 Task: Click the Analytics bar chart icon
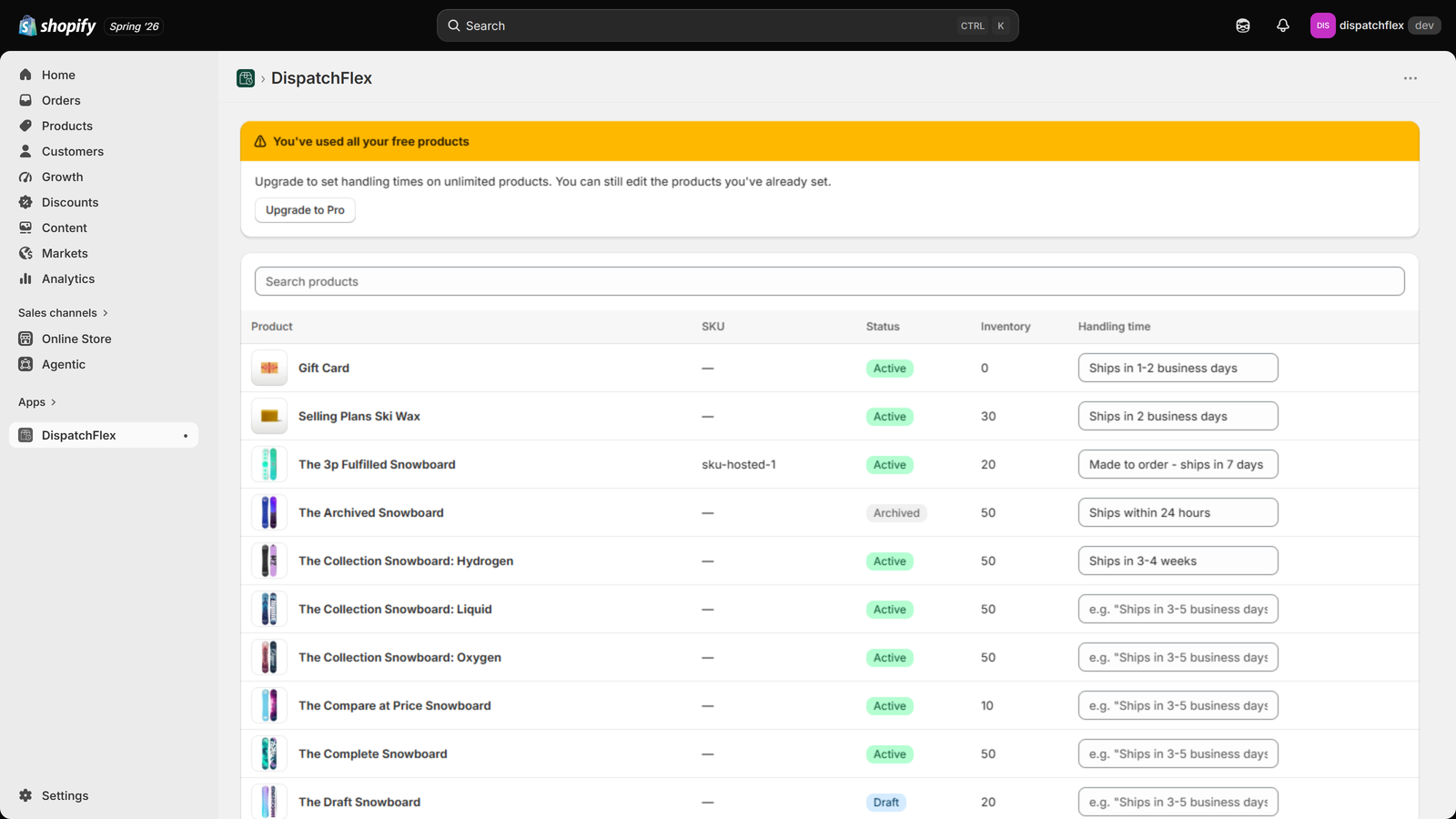(25, 278)
